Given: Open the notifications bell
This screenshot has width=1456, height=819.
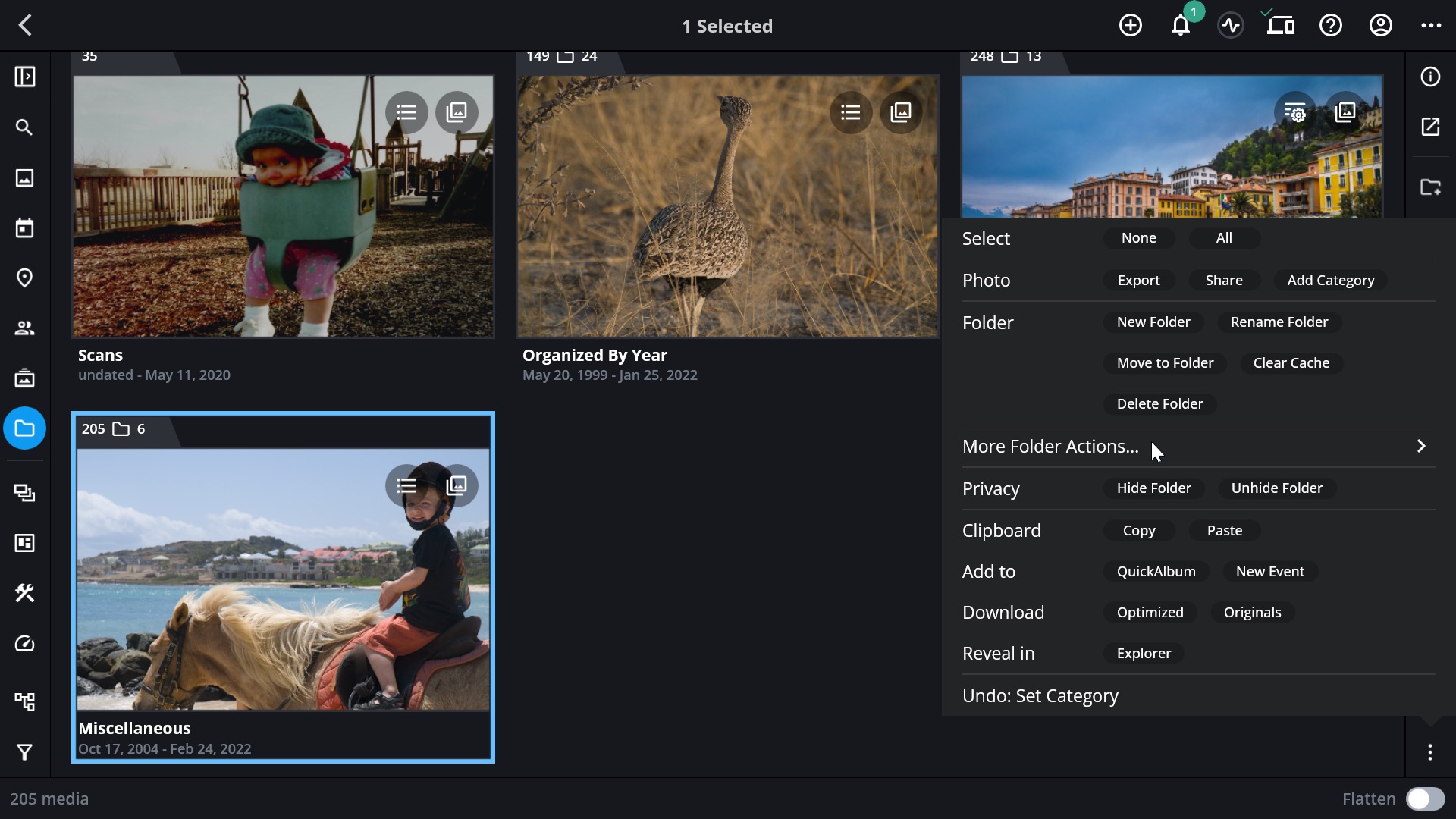Looking at the screenshot, I should pos(1181,26).
